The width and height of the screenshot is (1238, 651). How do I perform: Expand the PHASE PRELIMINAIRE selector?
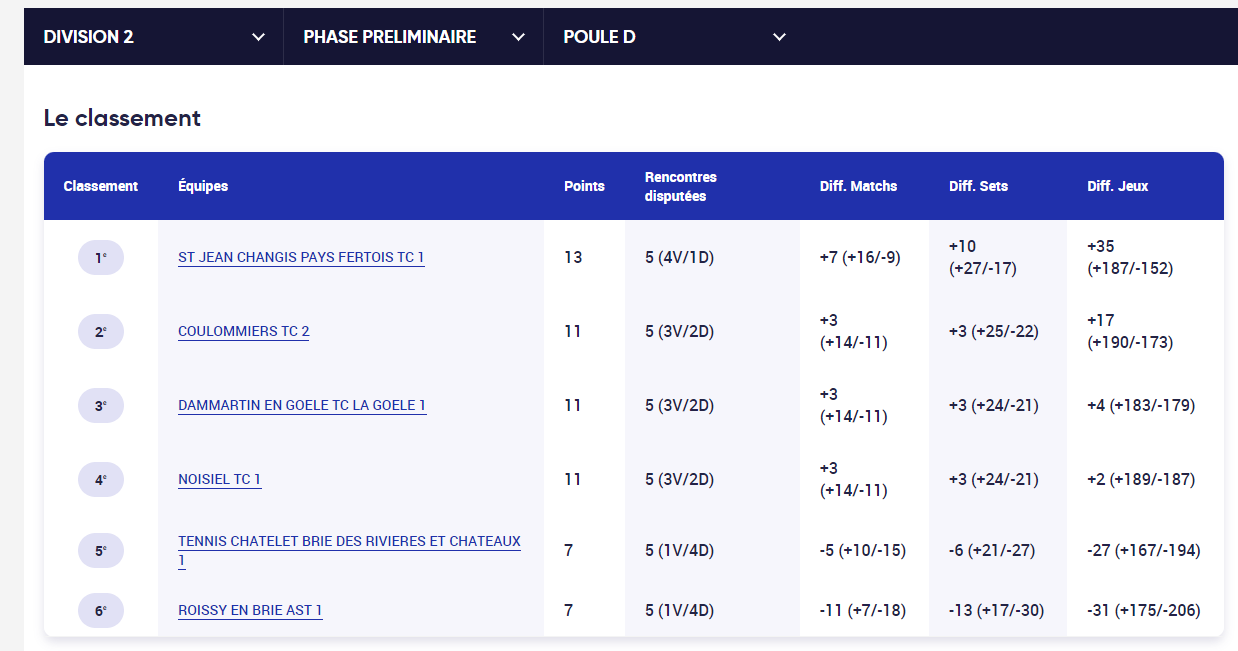[x=414, y=37]
